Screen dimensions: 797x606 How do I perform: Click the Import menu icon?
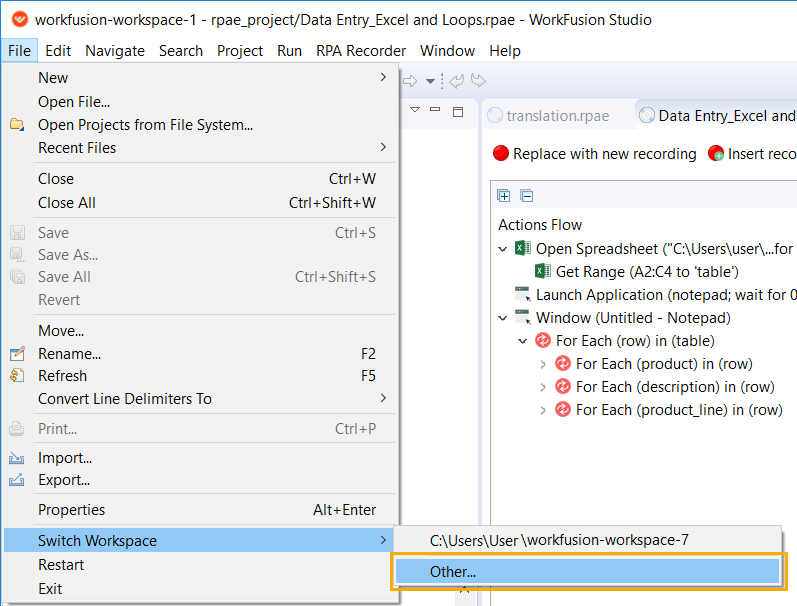[16, 458]
